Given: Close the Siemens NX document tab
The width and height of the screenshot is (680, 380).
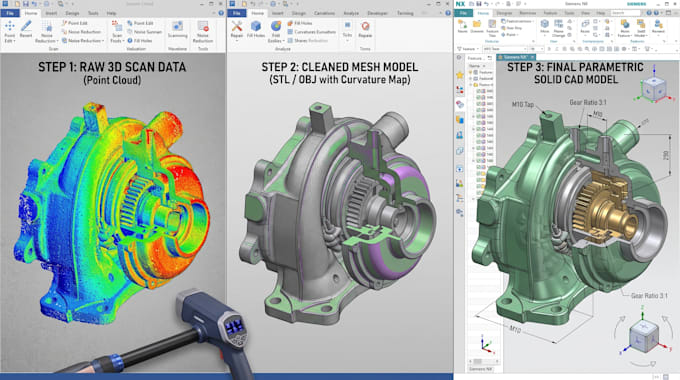Looking at the screenshot, I should pos(532,57).
